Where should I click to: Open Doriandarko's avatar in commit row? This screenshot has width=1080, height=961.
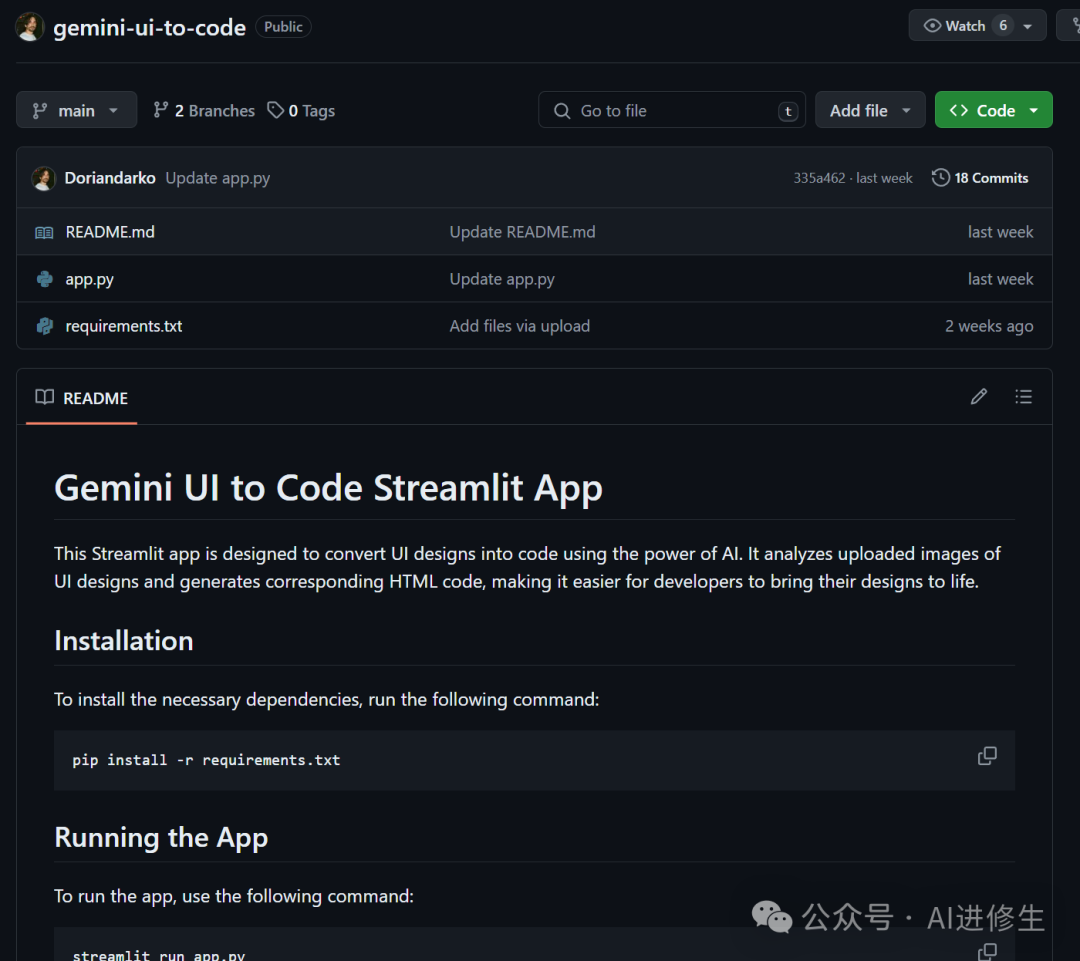43,178
